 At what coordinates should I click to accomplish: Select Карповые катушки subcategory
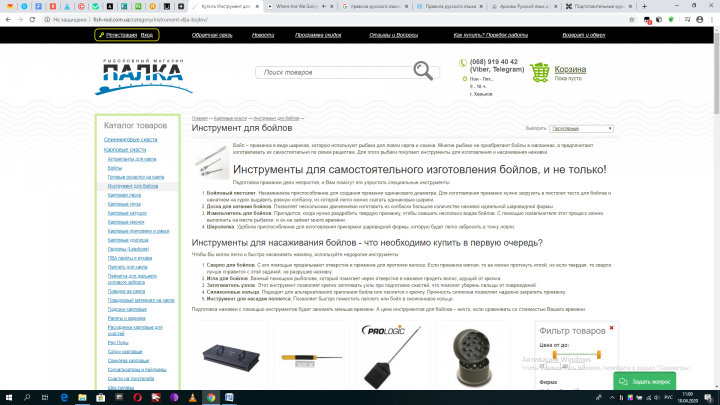(x=127, y=213)
